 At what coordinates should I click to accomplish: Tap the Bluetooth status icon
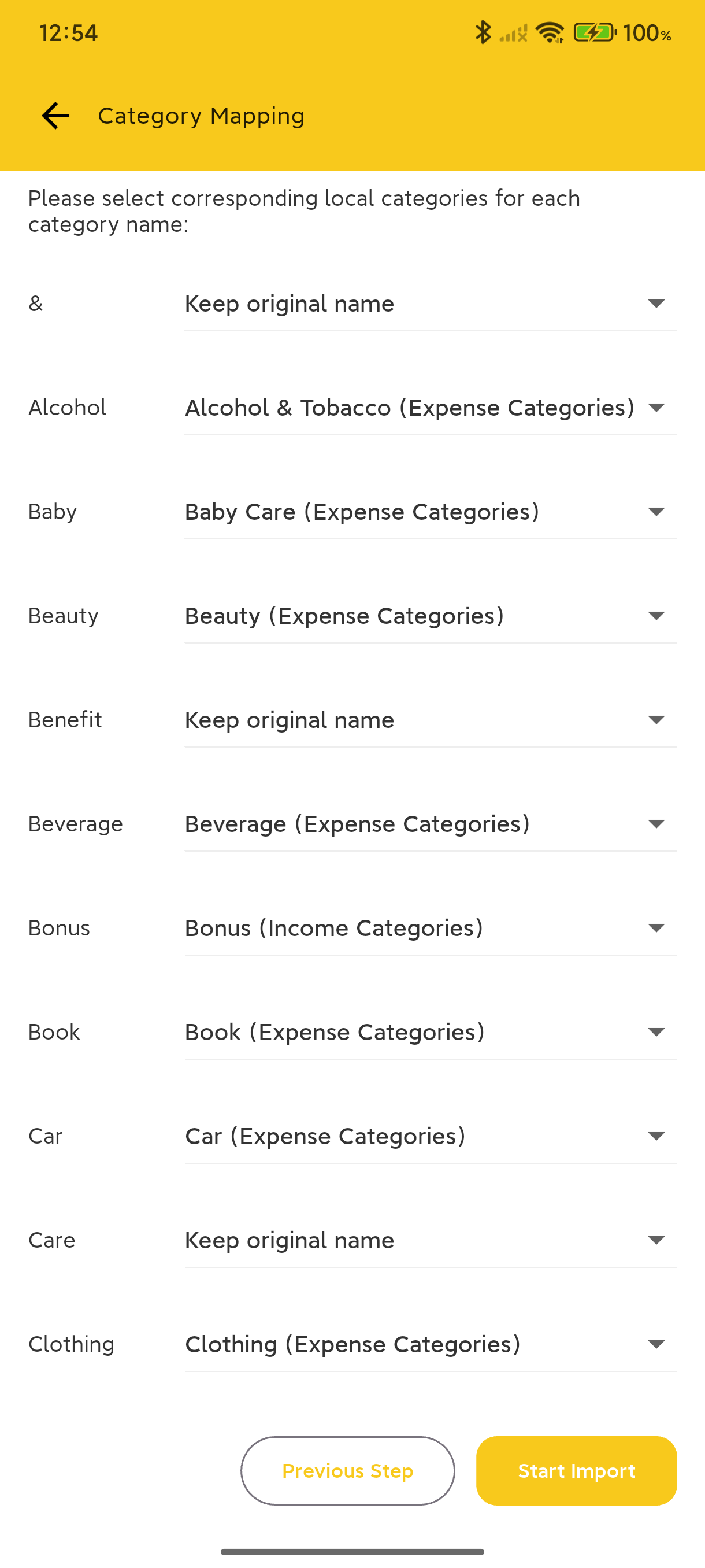pyautogui.click(x=484, y=34)
